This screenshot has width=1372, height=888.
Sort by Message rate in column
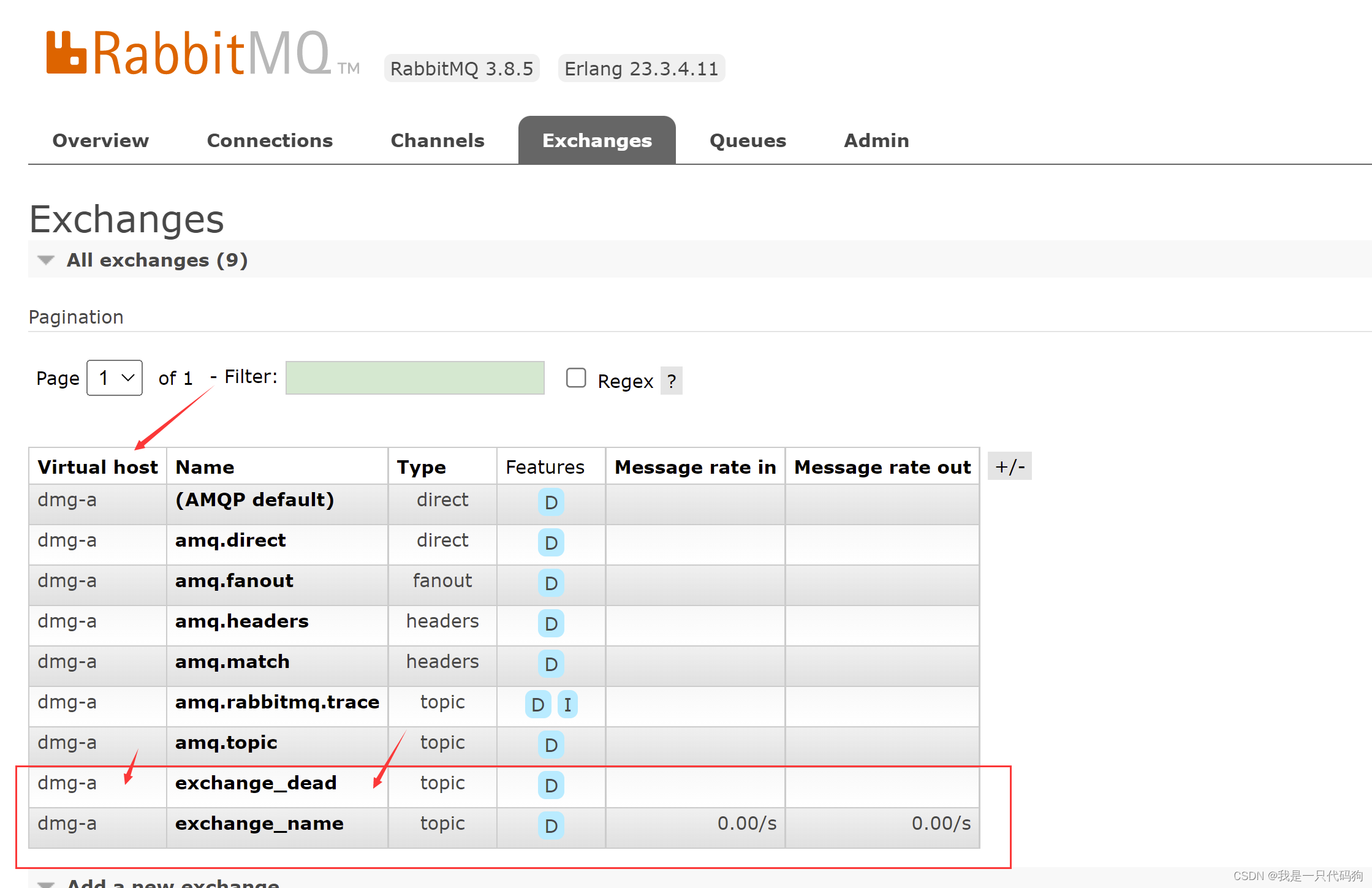(x=695, y=467)
